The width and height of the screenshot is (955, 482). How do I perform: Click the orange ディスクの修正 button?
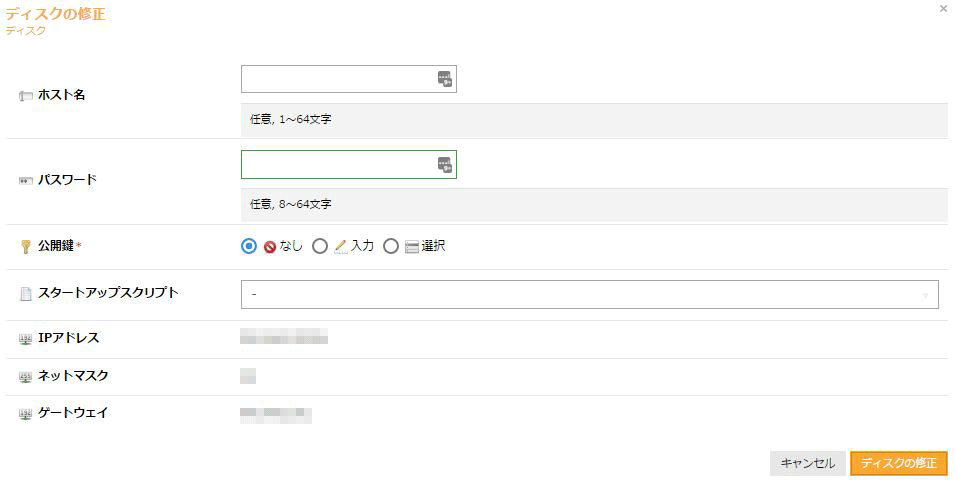898,463
